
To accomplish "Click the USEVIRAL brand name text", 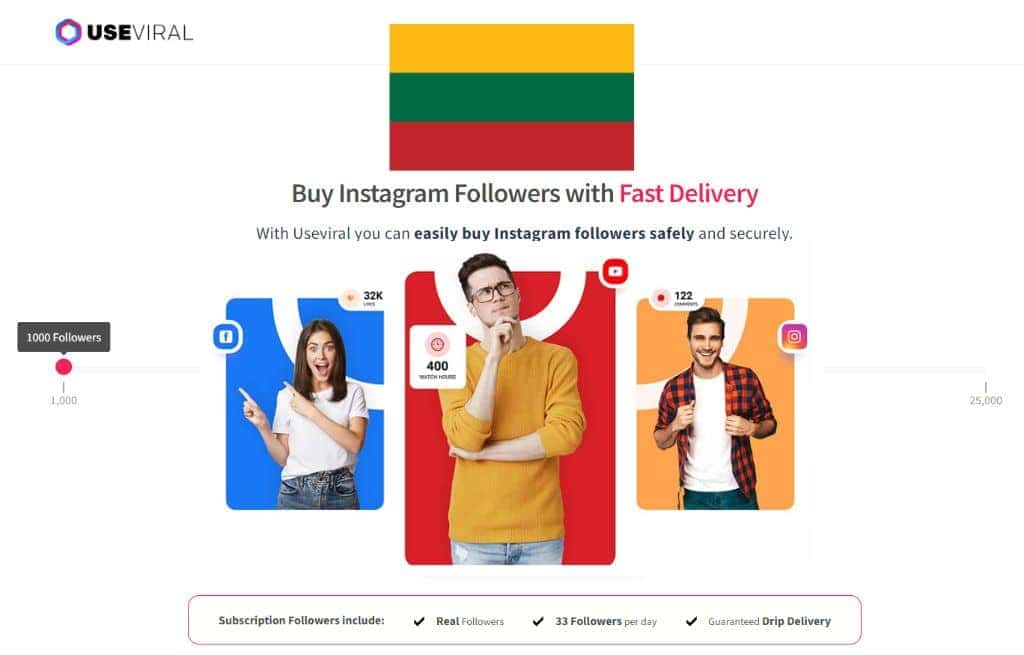I will [140, 33].
